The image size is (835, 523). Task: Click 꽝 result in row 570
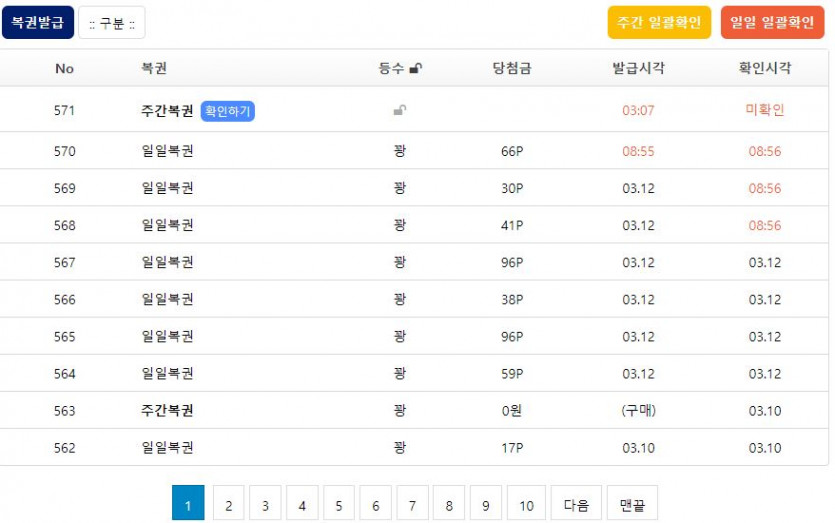click(x=399, y=151)
